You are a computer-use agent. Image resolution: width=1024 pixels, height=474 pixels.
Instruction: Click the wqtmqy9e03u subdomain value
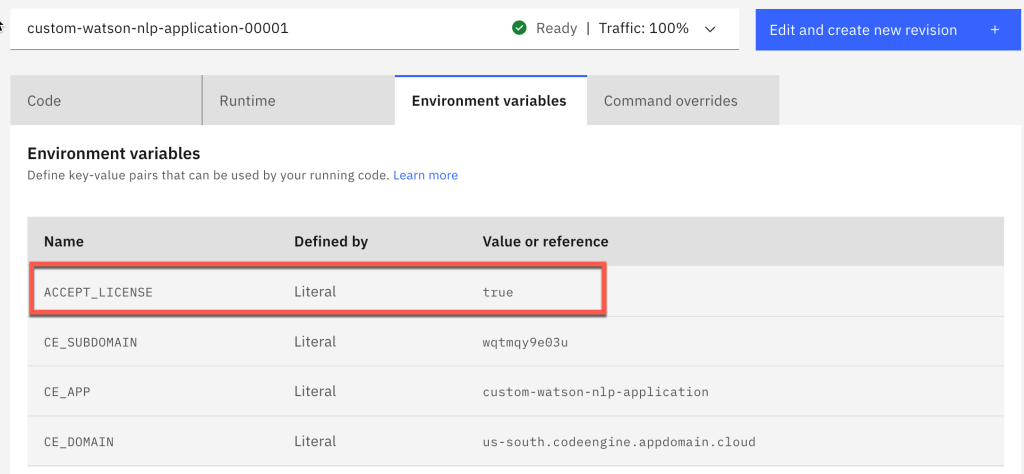(x=530, y=342)
